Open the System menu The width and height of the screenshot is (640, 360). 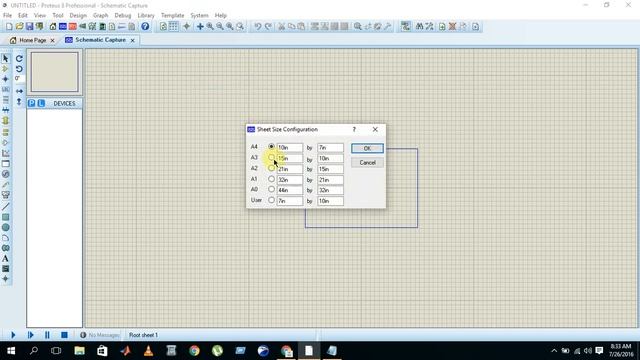199,16
